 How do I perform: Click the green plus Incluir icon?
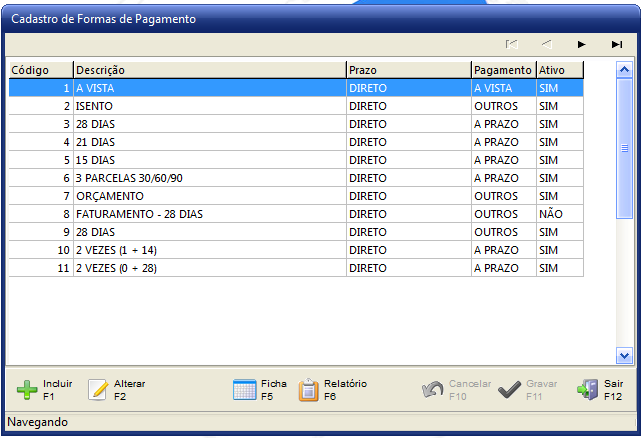coord(27,390)
